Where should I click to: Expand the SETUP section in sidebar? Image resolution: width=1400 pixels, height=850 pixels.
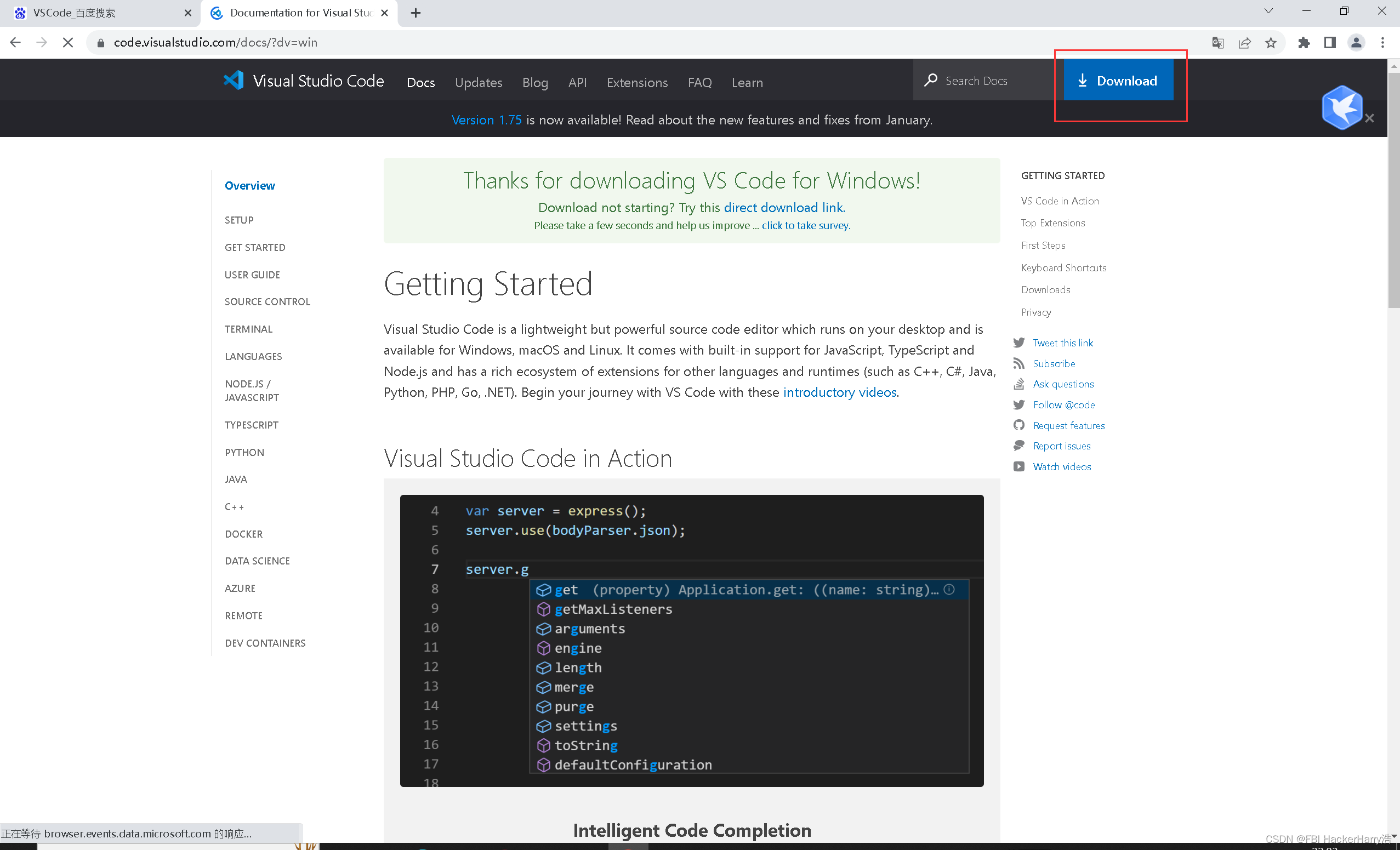tap(239, 220)
